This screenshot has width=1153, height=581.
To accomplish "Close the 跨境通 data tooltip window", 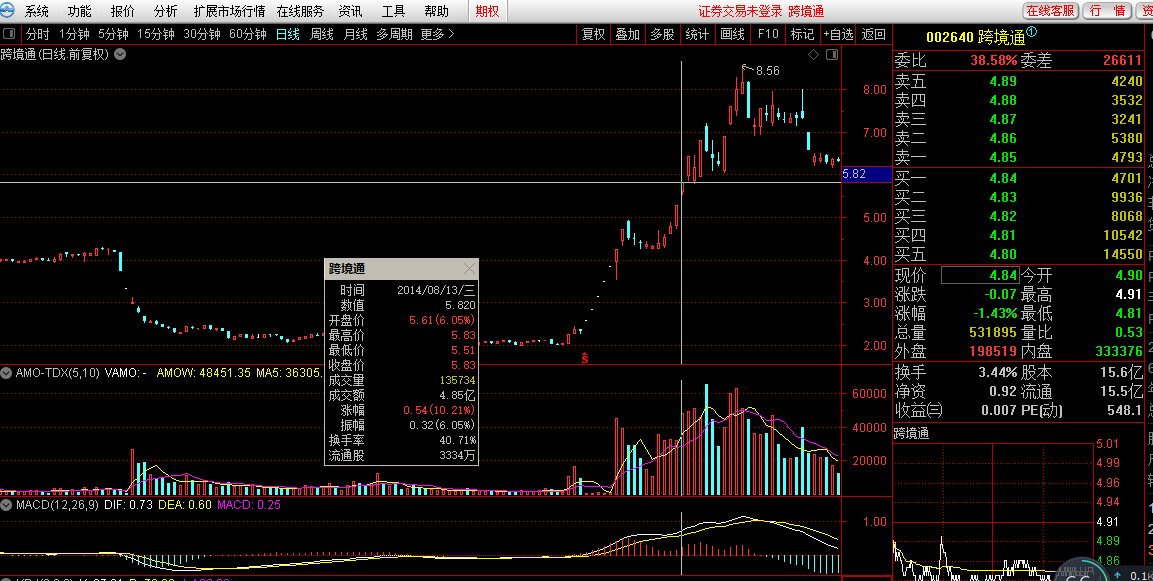I will point(469,269).
